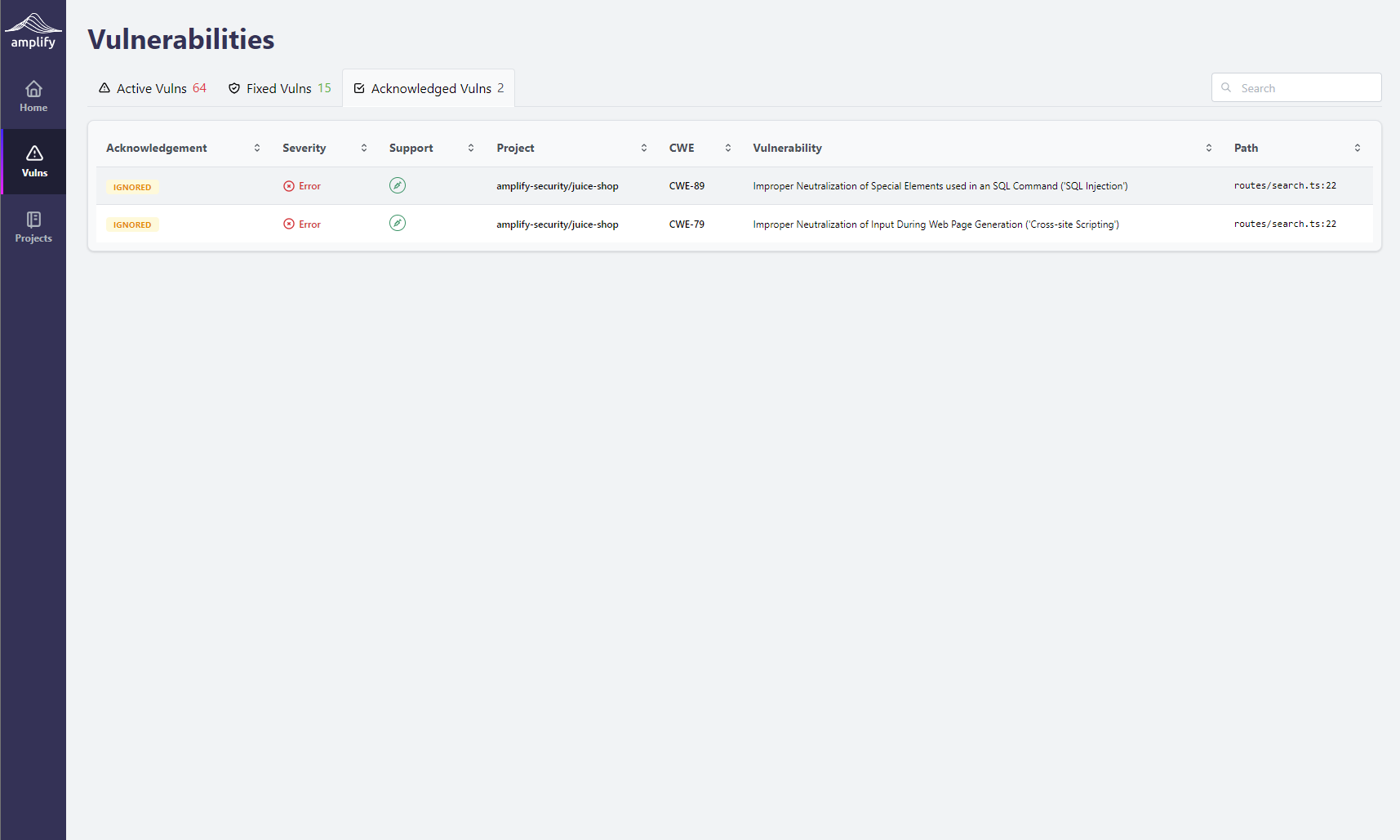Viewport: 1400px width, 840px height.
Task: Open Vulns in the sidebar
Action: click(x=34, y=162)
